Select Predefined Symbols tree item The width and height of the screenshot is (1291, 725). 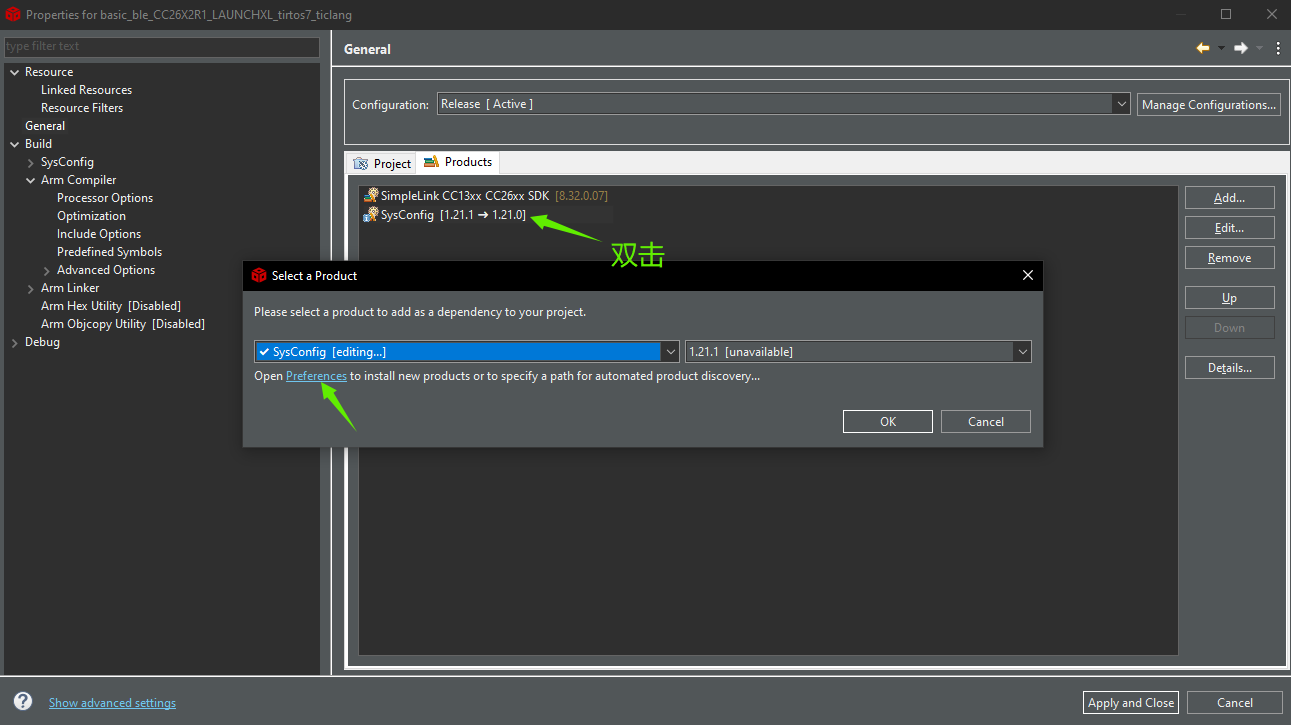click(109, 252)
